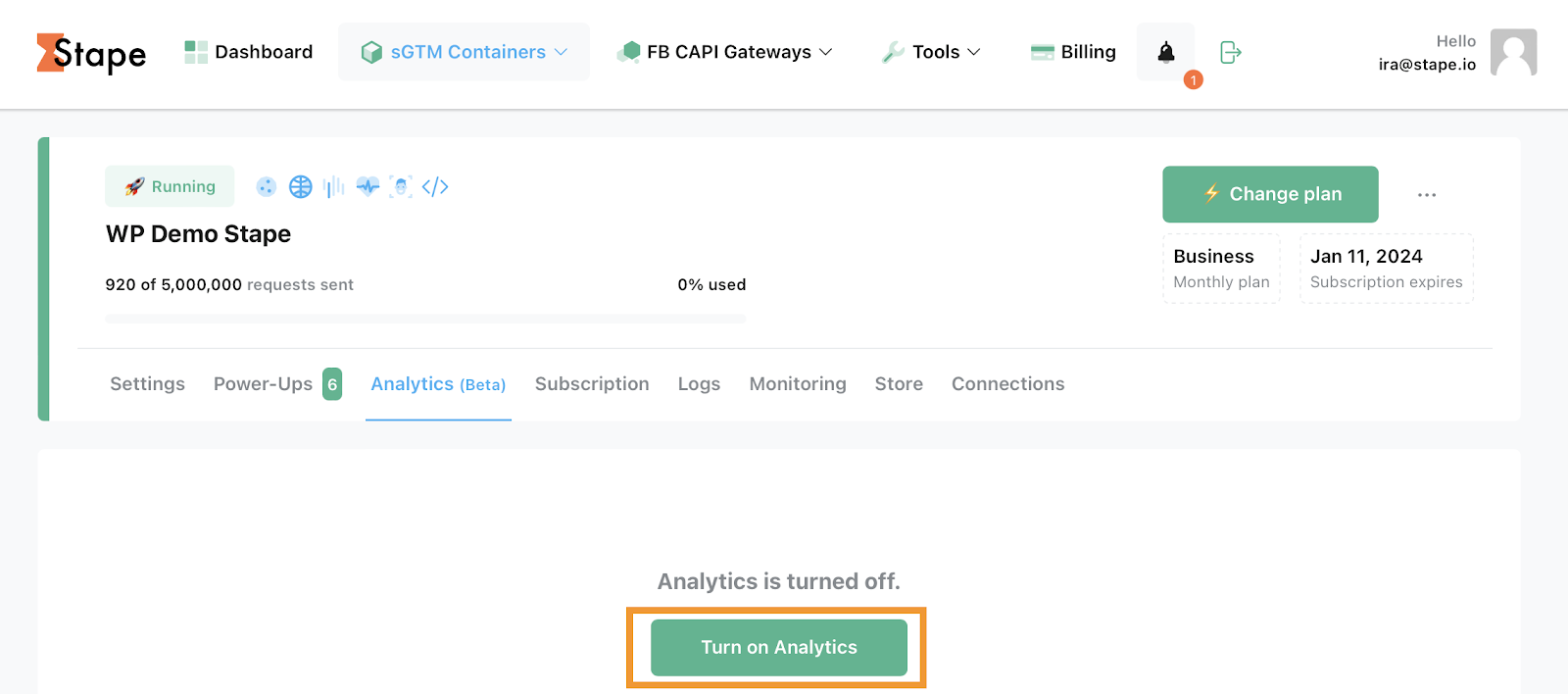Select the face scan user identification icon
The image size is (1568, 694).
click(x=402, y=186)
